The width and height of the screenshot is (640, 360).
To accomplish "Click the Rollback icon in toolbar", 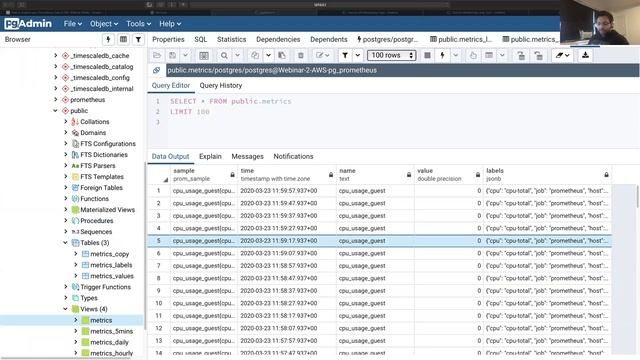I will pos(538,55).
